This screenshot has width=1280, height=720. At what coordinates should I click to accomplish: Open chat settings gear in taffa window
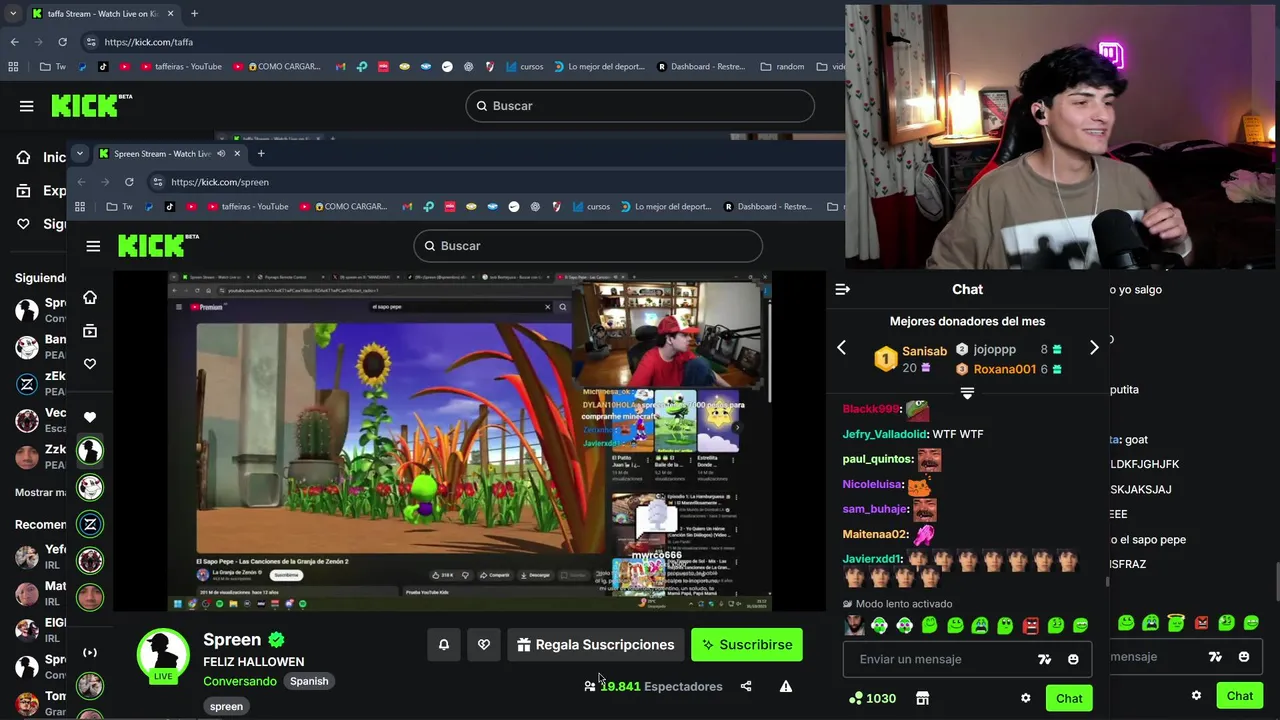[1196, 695]
